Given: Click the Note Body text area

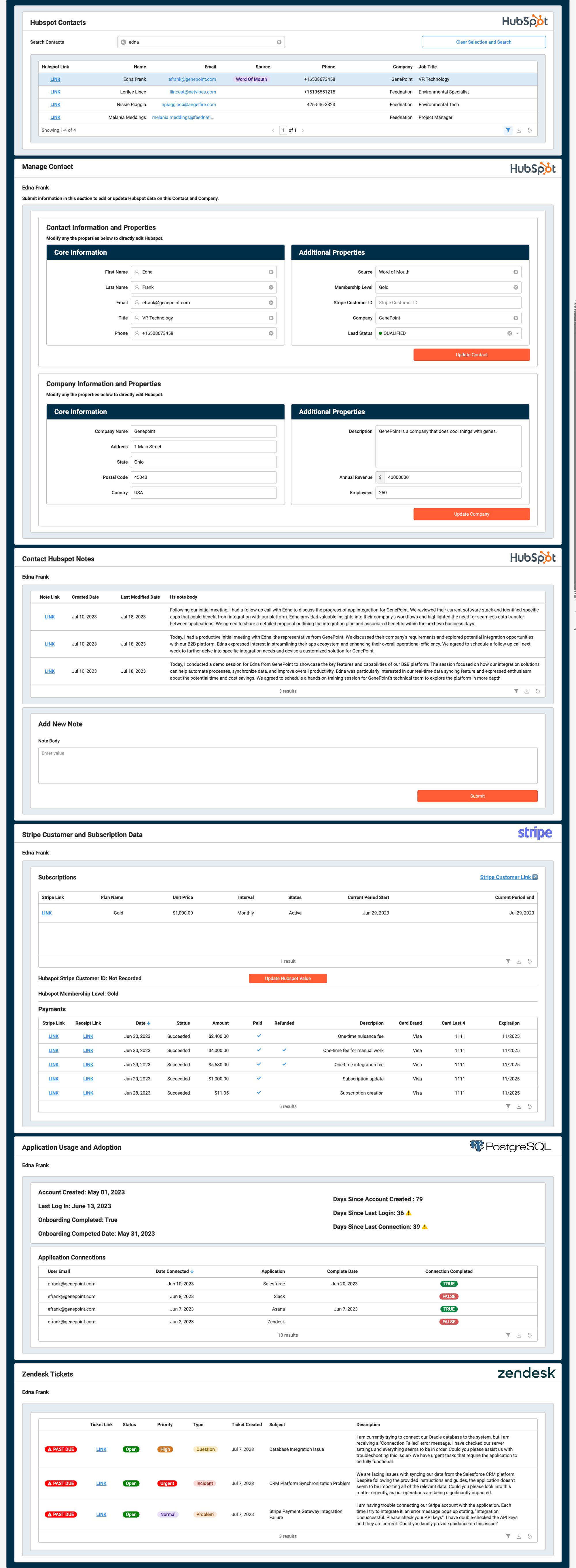Looking at the screenshot, I should click(x=288, y=765).
